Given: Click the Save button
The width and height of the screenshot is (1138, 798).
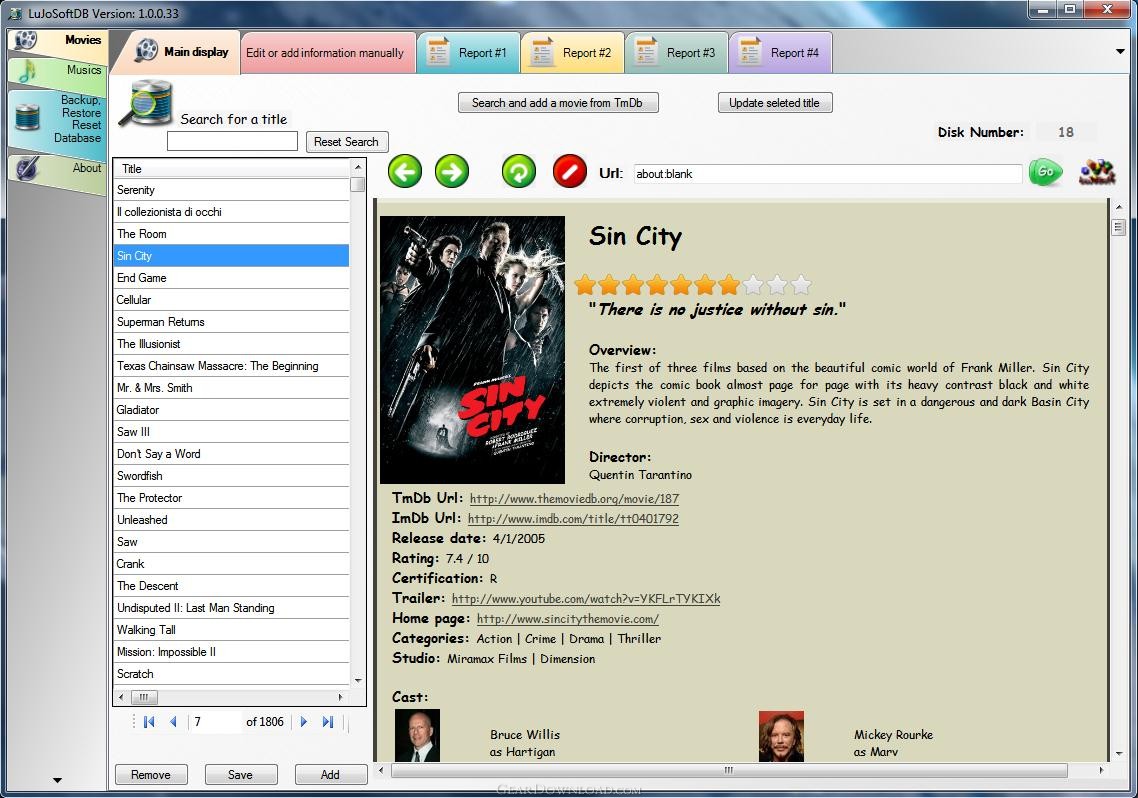Looking at the screenshot, I should click(240, 774).
